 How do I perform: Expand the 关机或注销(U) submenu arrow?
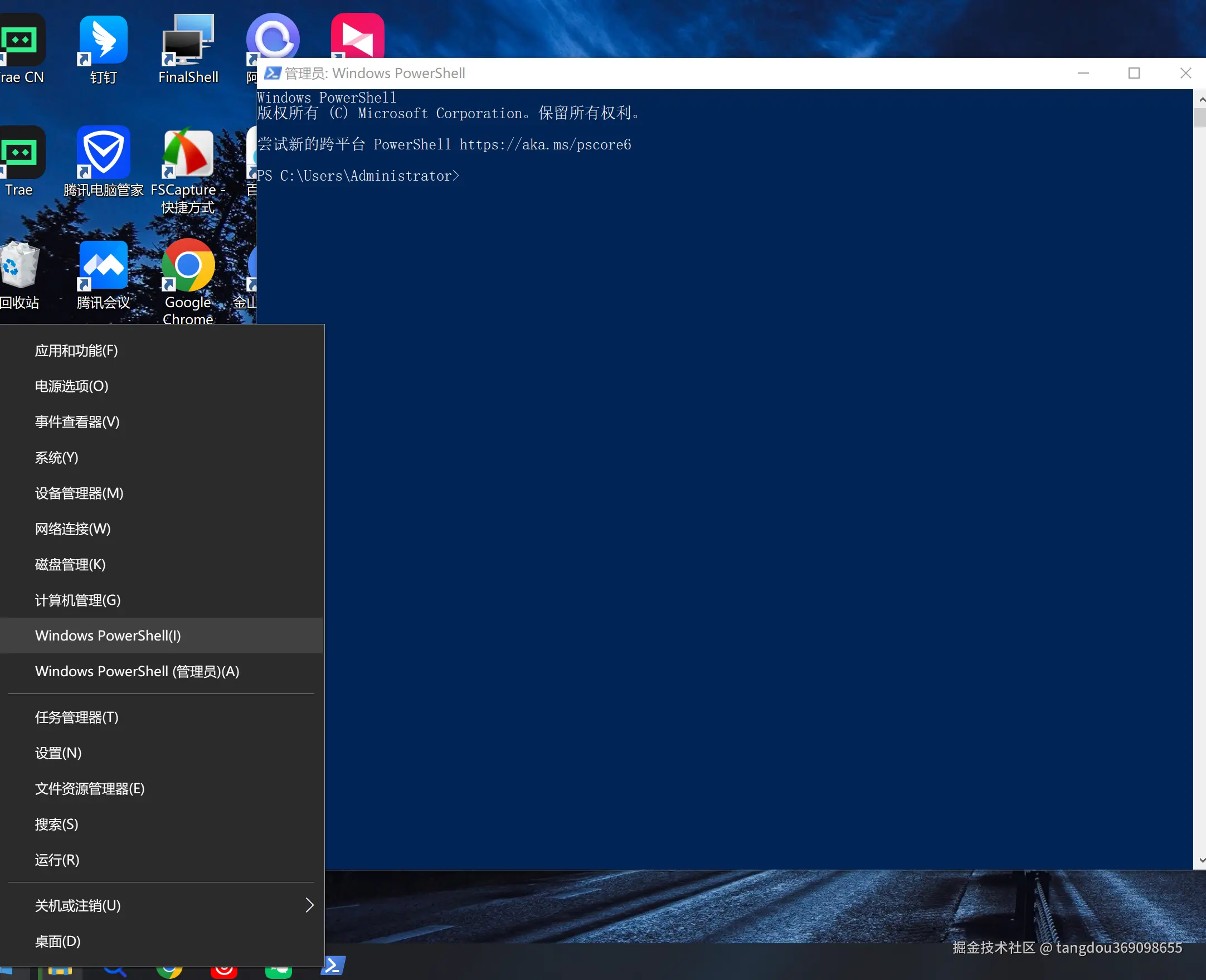[309, 905]
